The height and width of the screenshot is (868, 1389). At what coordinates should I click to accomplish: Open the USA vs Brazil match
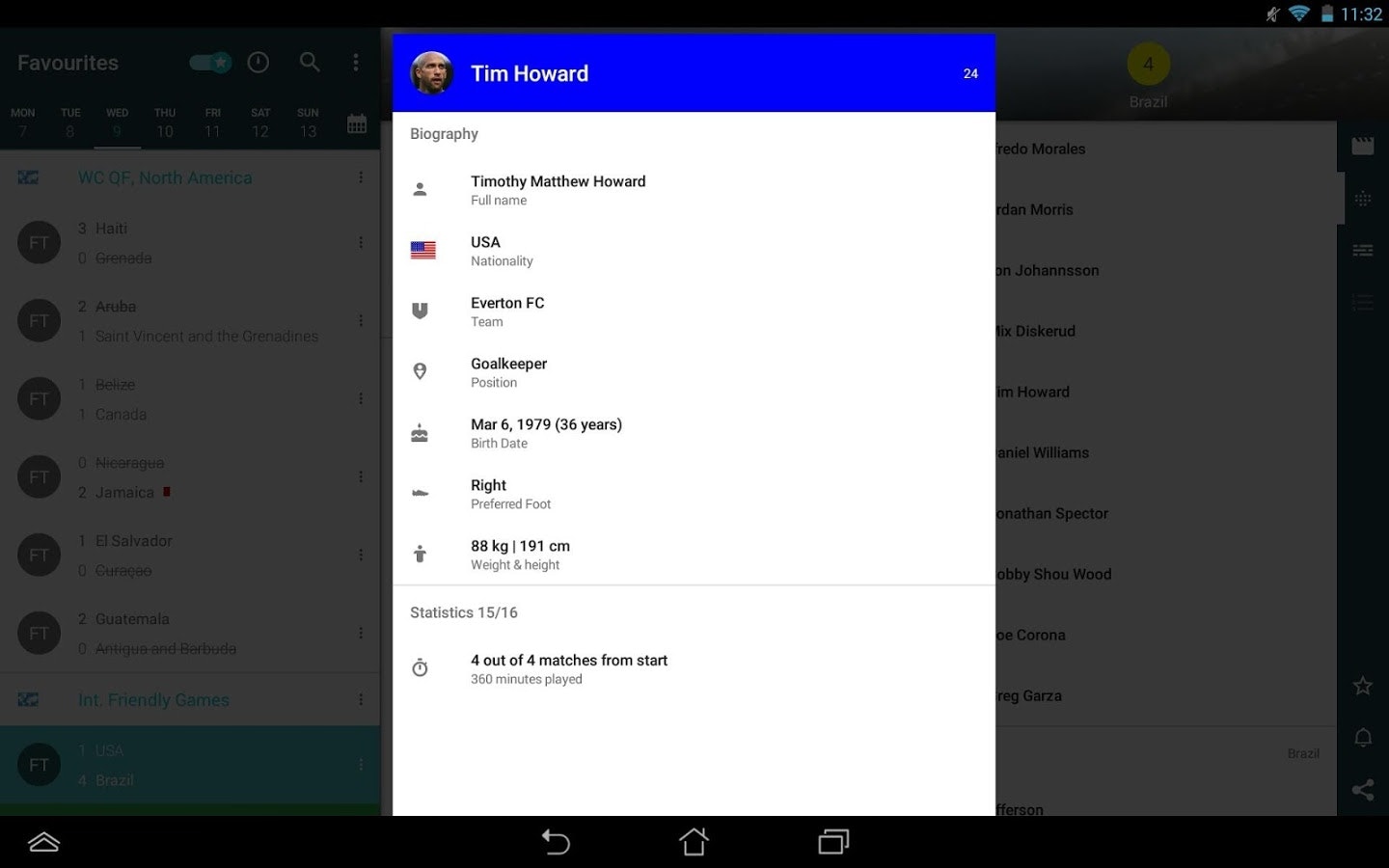click(x=190, y=765)
